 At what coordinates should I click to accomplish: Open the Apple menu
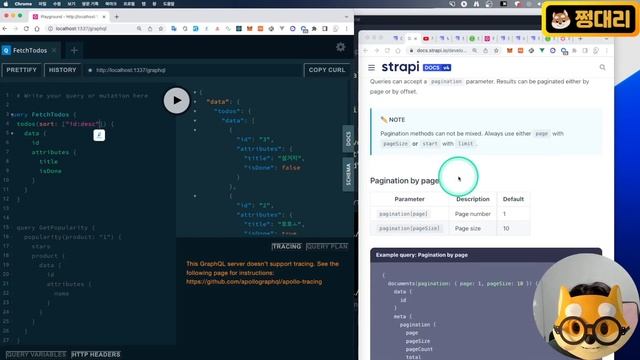point(6,4)
